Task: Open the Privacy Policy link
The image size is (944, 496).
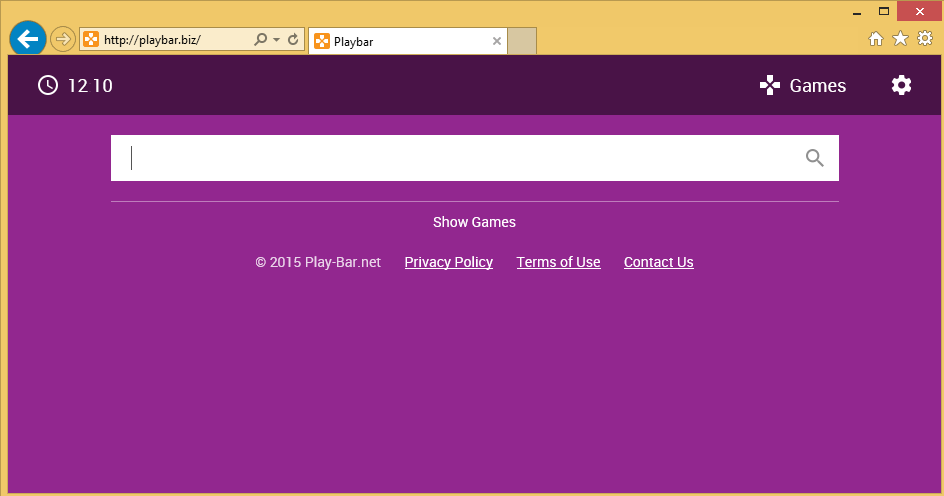Action: coord(449,262)
